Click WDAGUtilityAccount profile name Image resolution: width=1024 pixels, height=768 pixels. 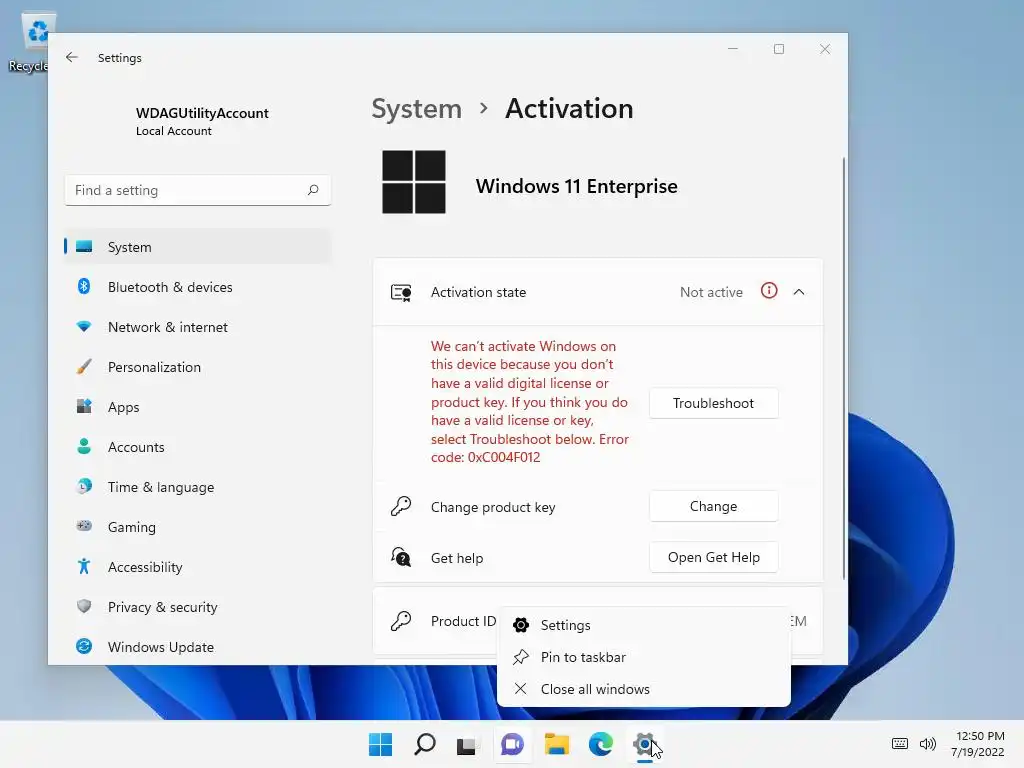(x=202, y=113)
